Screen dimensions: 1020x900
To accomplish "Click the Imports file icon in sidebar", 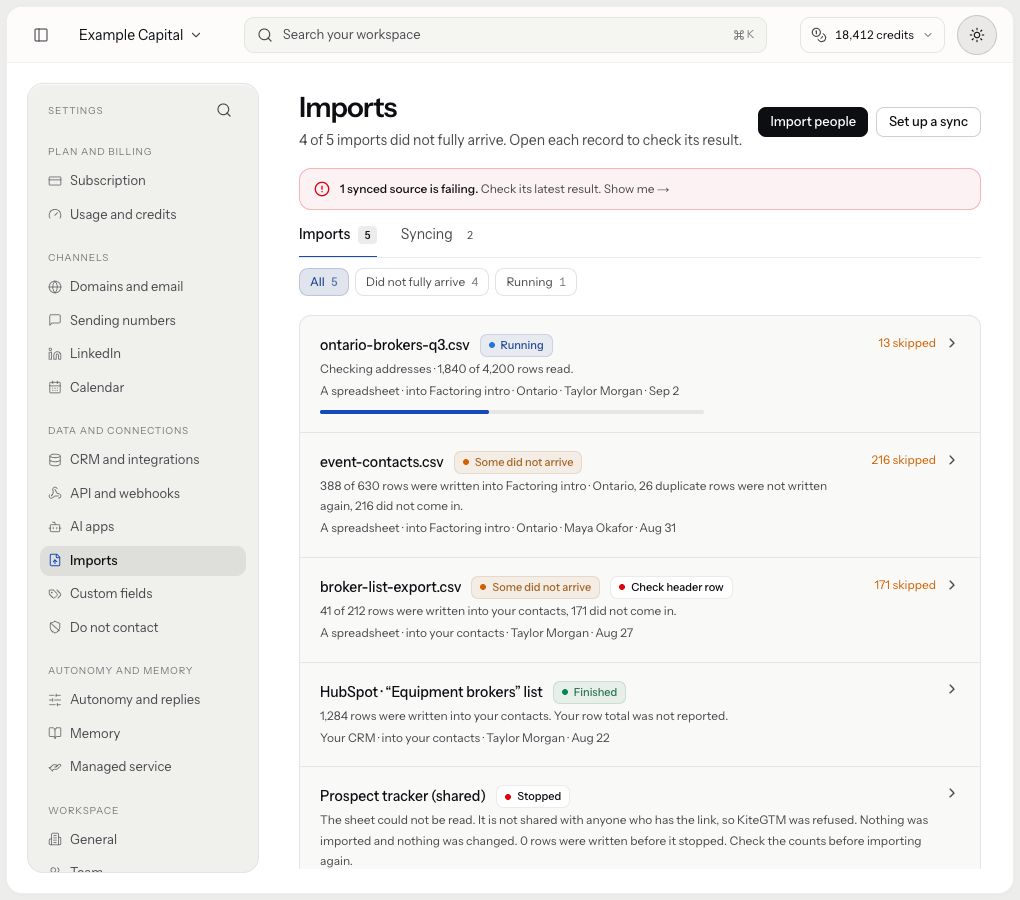I will [55, 561].
